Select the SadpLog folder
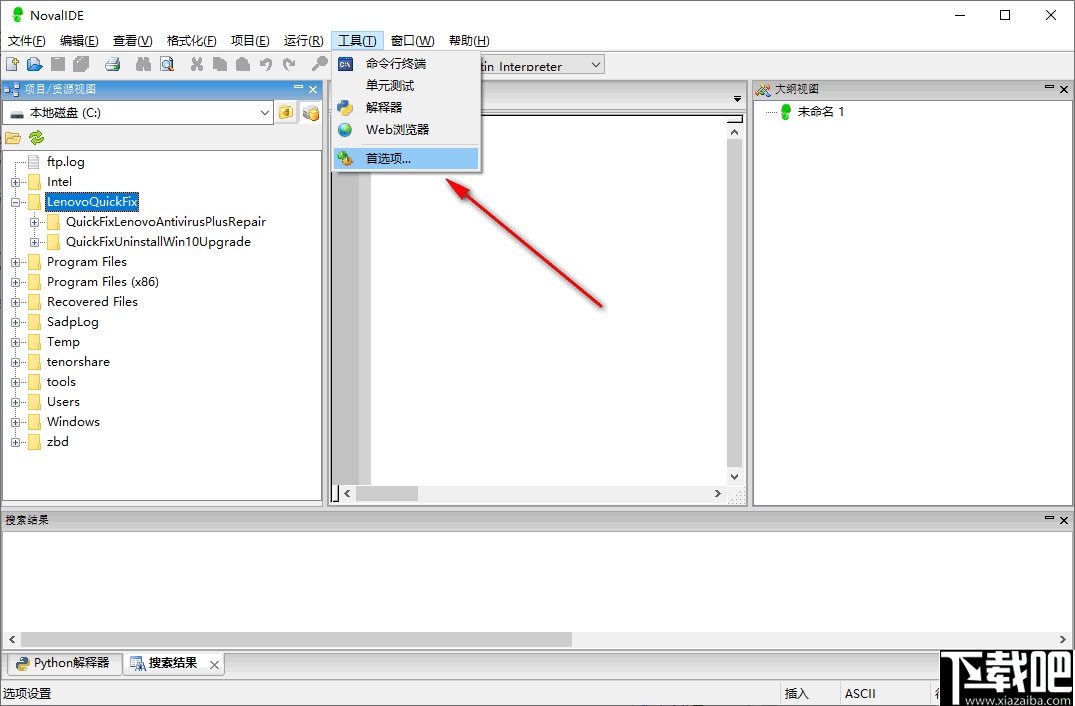Screen dimensions: 1075x706 pyautogui.click(x=73, y=322)
